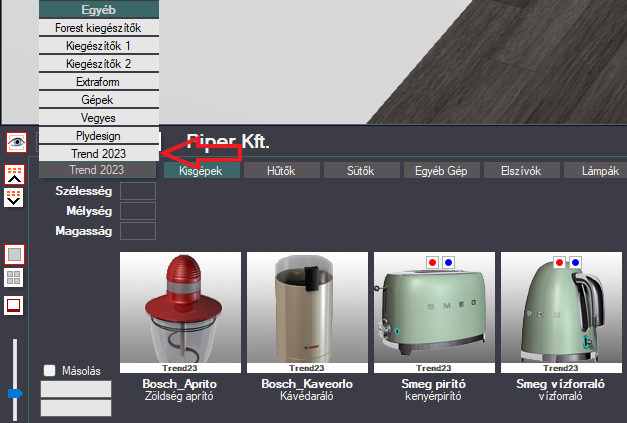
Task: Select Forest kiegészítők from the menu
Action: point(99,28)
